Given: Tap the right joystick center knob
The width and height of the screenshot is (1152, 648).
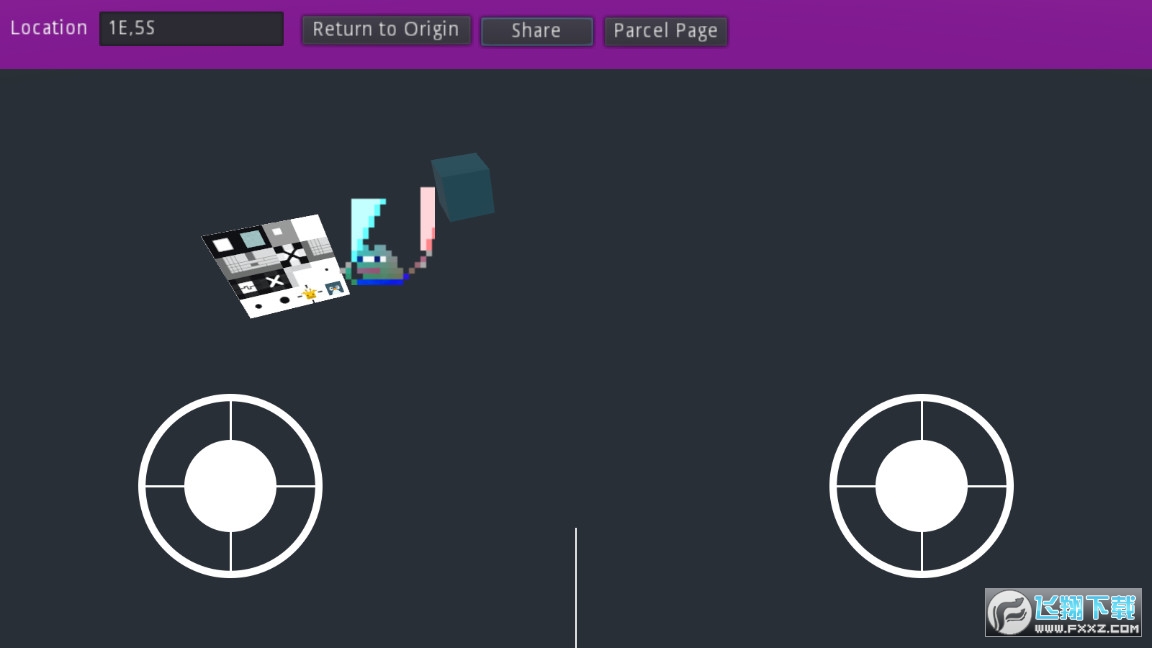Looking at the screenshot, I should [x=921, y=486].
